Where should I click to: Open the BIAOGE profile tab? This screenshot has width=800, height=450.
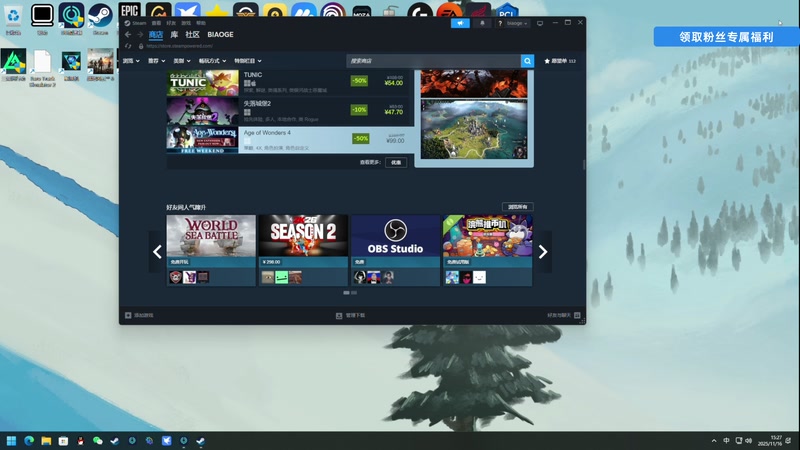[220, 35]
